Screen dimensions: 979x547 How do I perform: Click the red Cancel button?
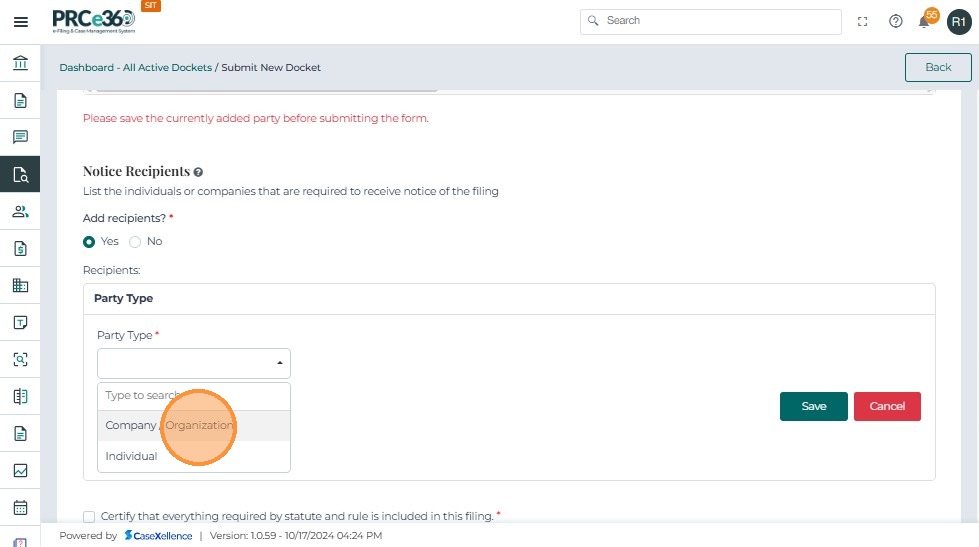click(886, 406)
